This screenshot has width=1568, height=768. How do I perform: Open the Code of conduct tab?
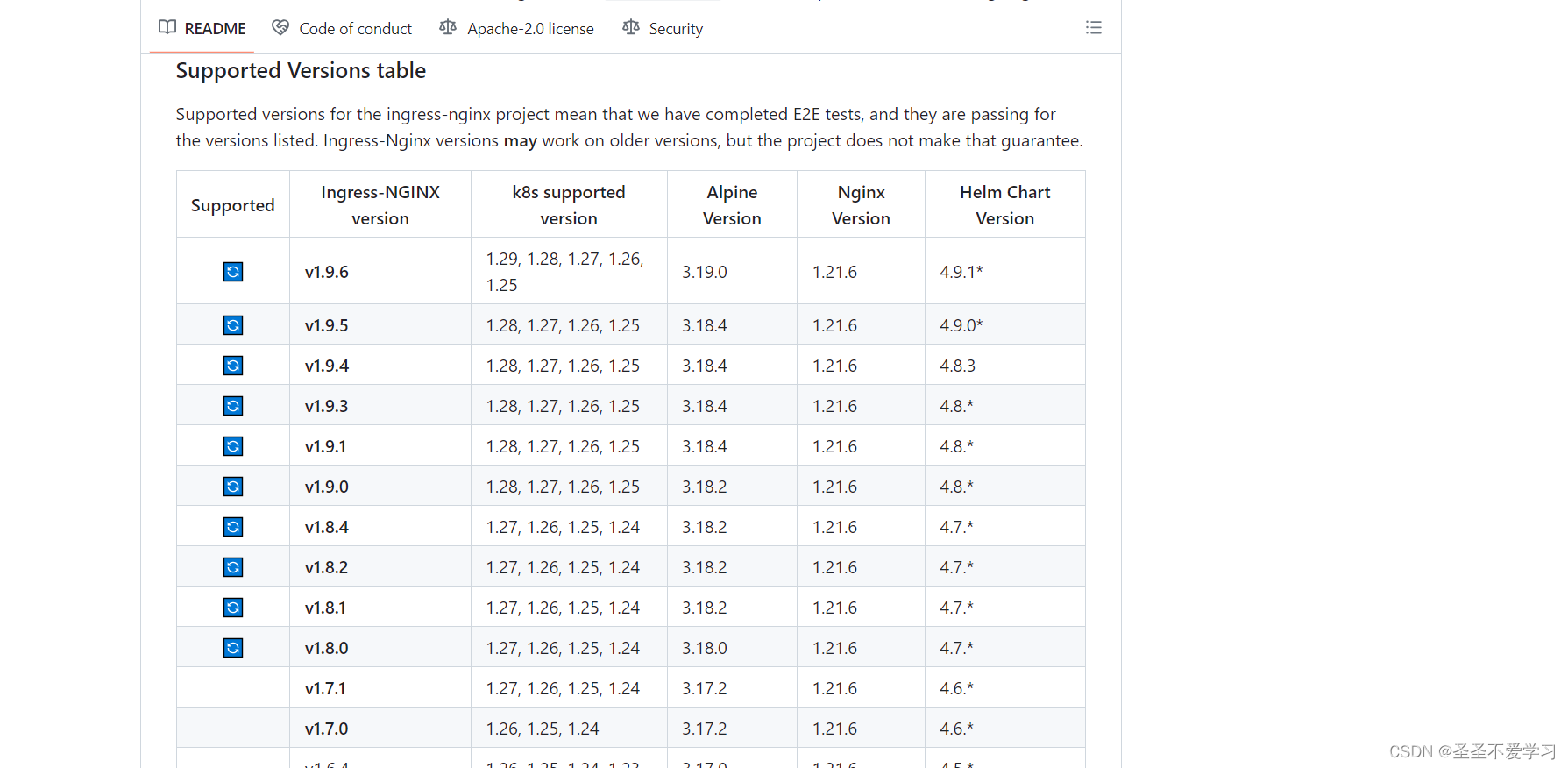(342, 28)
